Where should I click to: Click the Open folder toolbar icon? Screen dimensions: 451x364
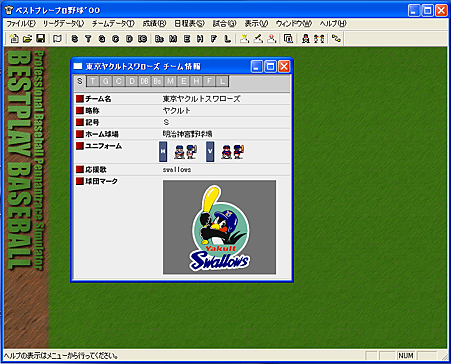pos(27,39)
